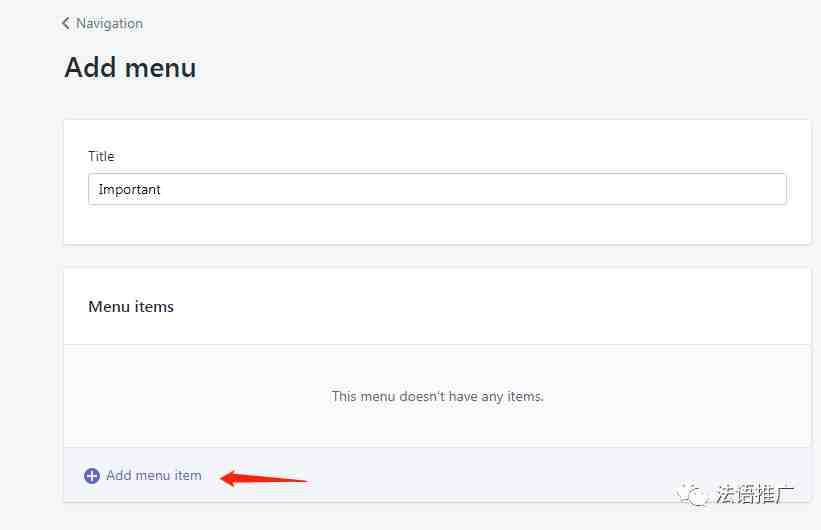Click the page background right of the Add menu heading
Viewport: 821px width, 530px height.
pyautogui.click(x=503, y=68)
